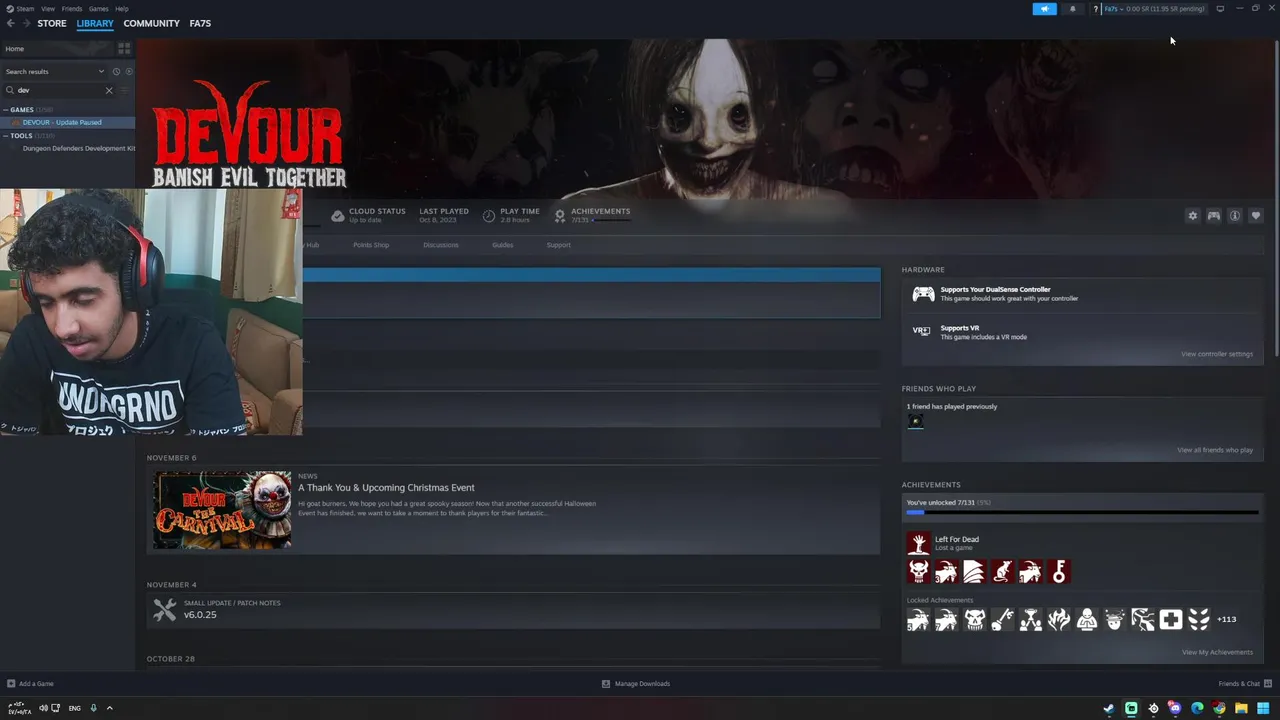Go to the STORE tab
Viewport: 1280px width, 720px height.
coord(52,23)
